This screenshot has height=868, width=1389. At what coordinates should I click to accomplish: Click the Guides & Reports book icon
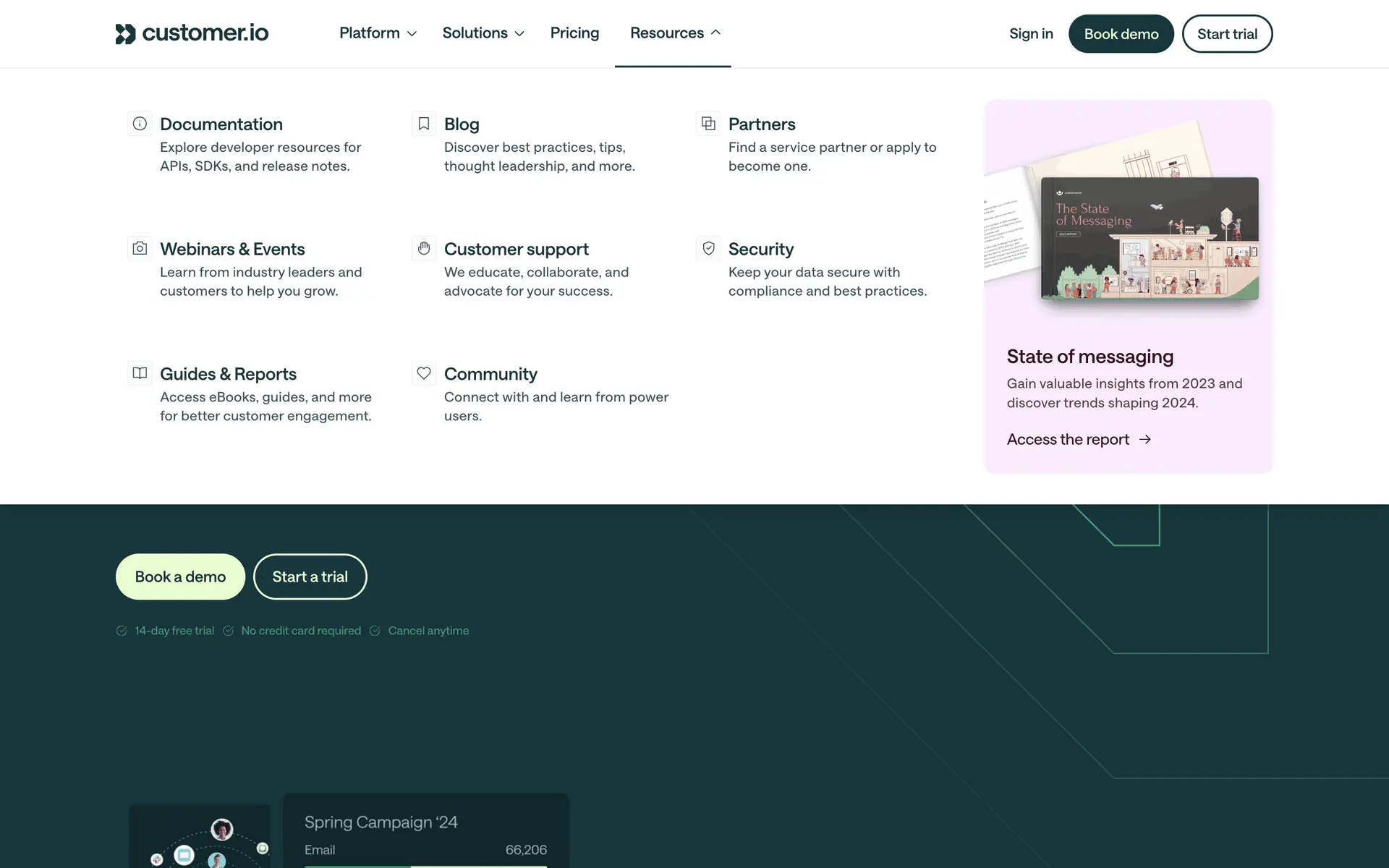(x=140, y=373)
